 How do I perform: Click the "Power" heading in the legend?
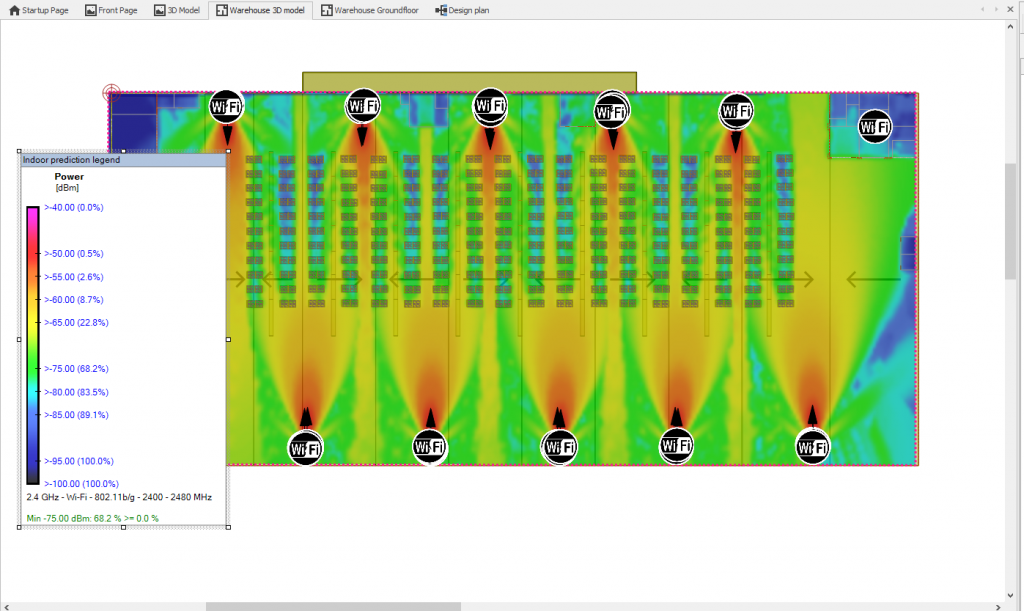(x=69, y=176)
